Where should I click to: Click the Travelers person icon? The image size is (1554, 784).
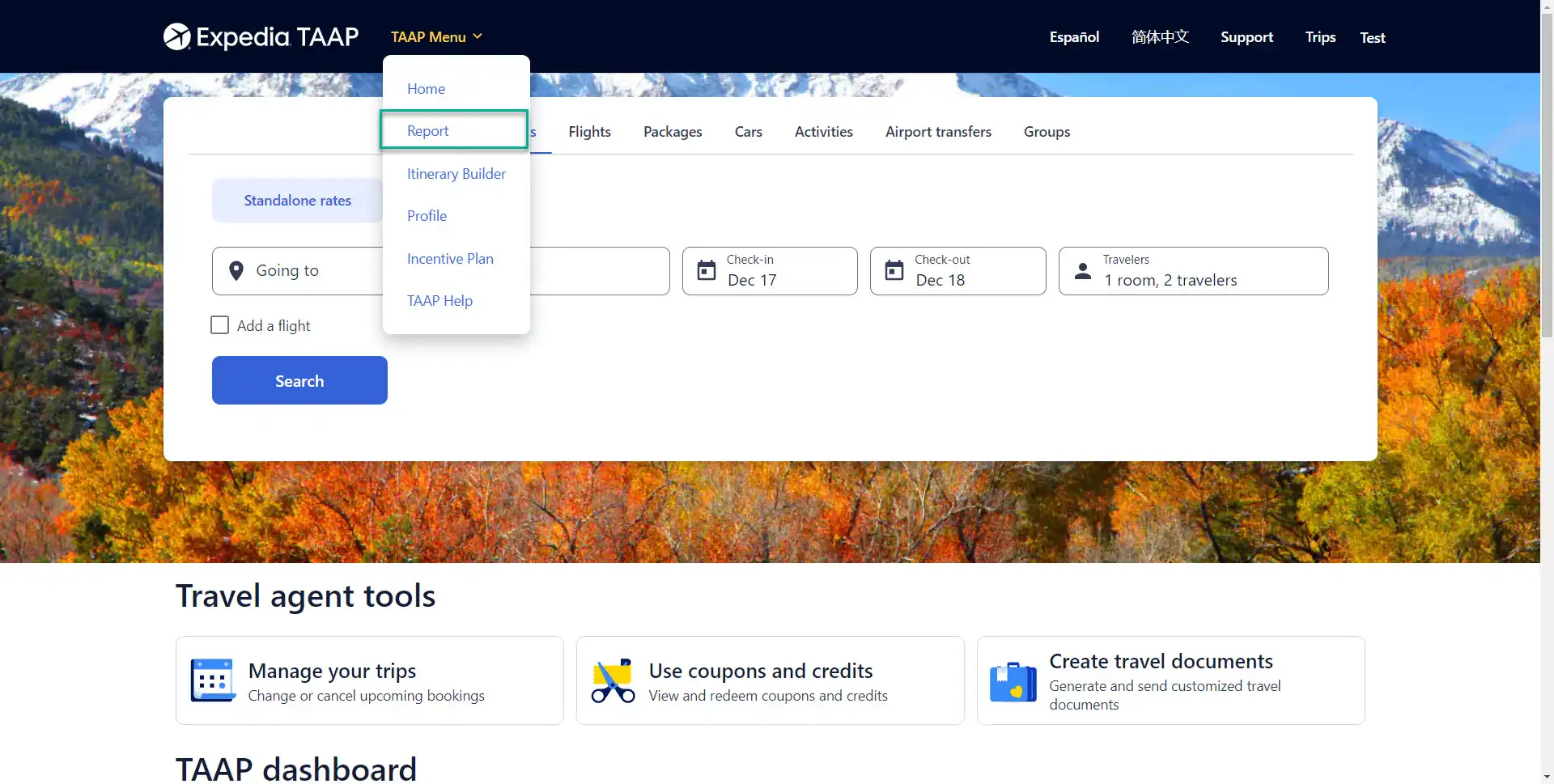[x=1083, y=270]
